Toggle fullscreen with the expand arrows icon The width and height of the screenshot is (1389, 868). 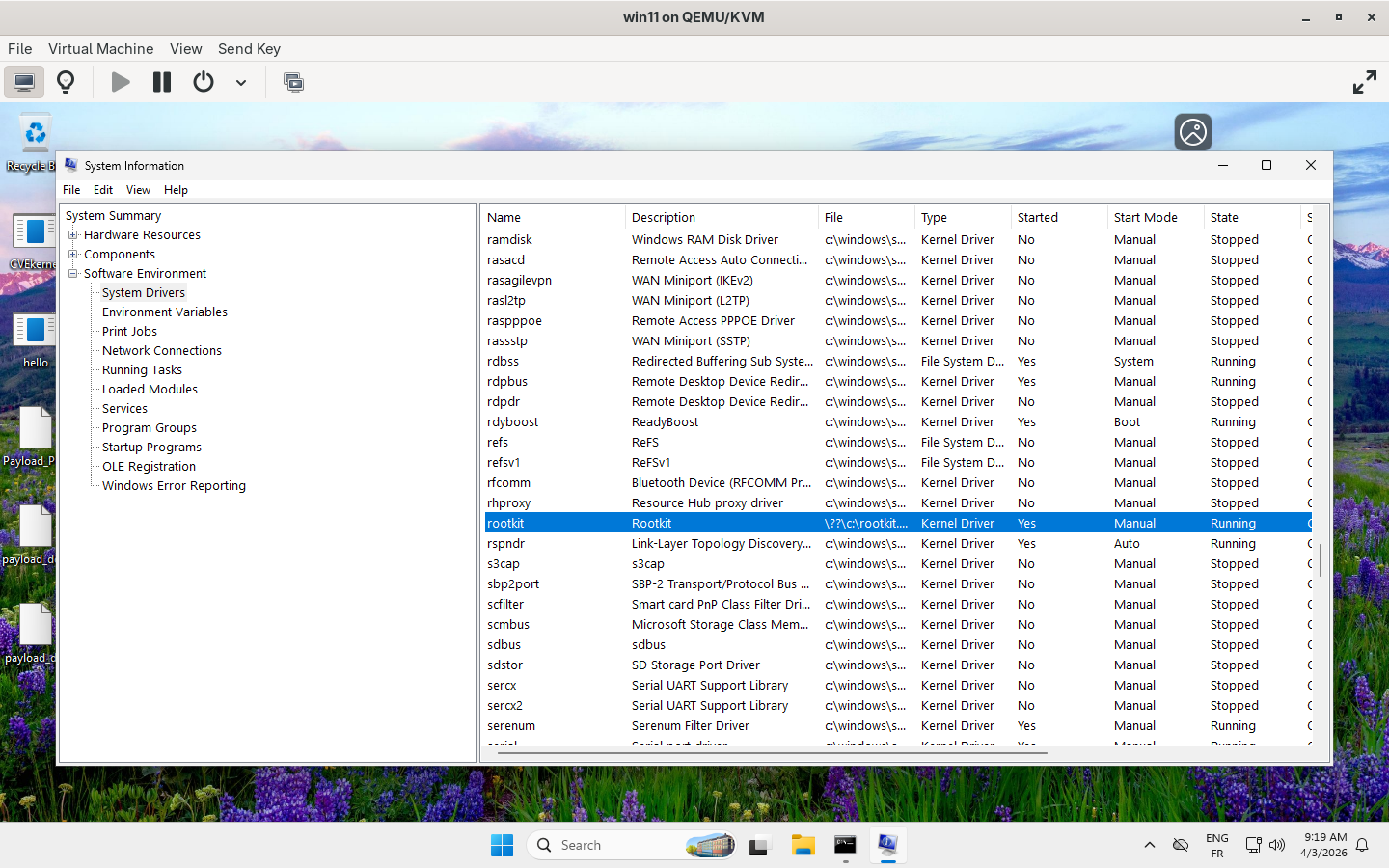click(1364, 83)
